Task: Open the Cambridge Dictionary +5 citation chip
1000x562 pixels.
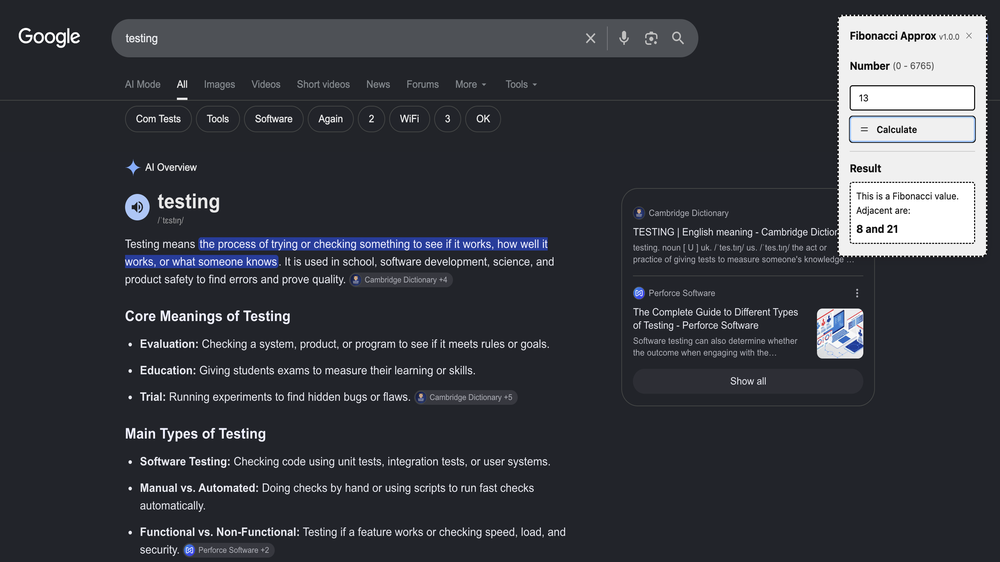Action: click(x=466, y=397)
